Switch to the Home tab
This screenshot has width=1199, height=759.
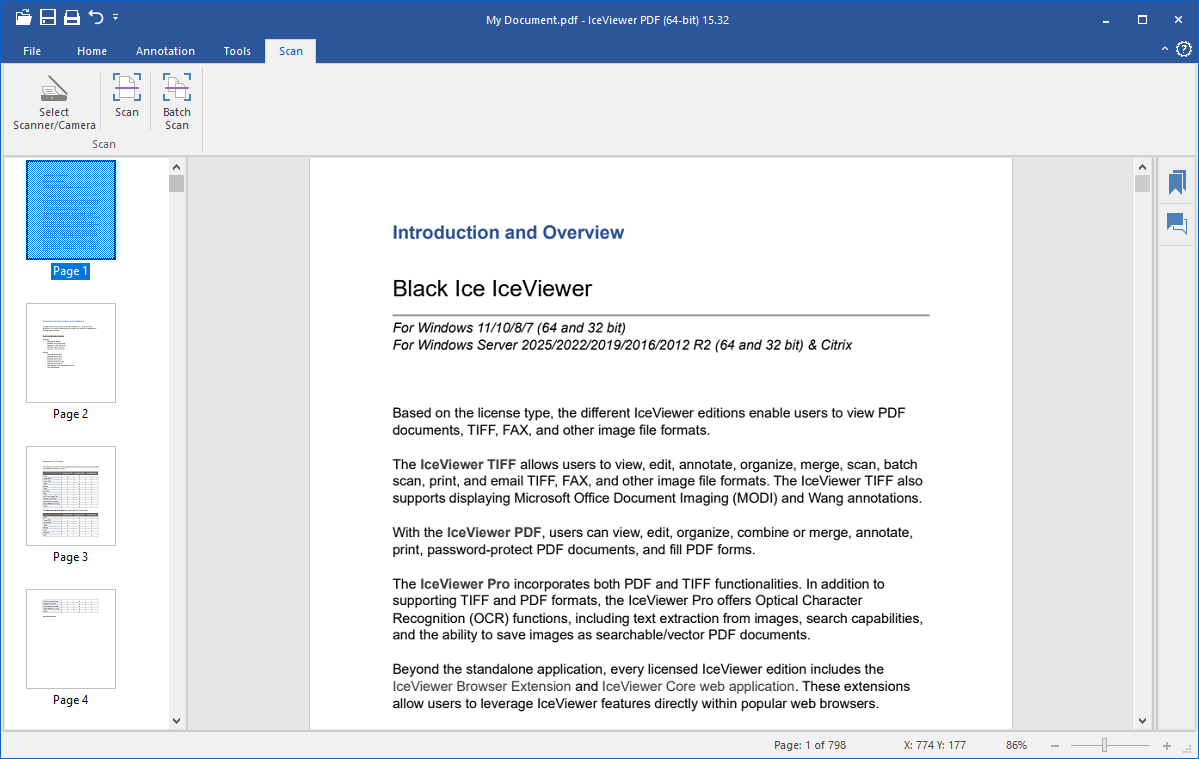point(92,51)
